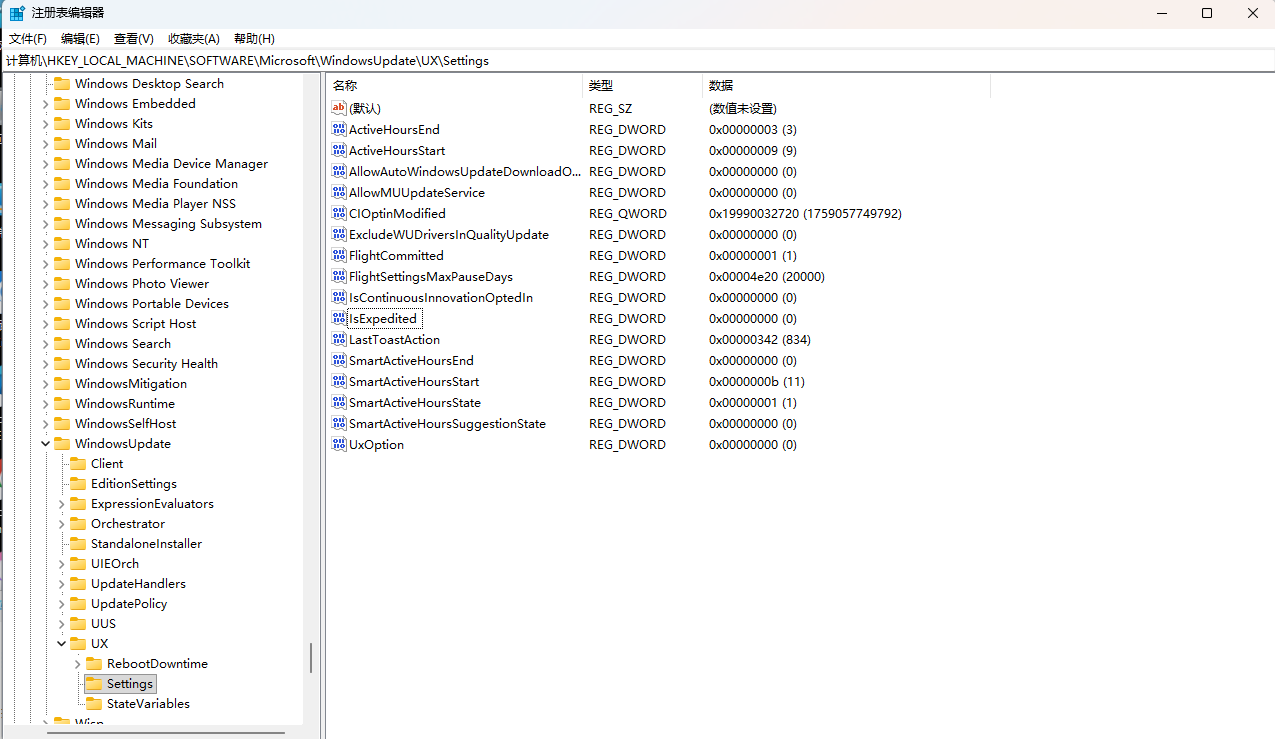Viewport: 1275px width, 739px height.
Task: Click the DWORD icon beside ActiveHoursEnd
Action: pyautogui.click(x=338, y=129)
